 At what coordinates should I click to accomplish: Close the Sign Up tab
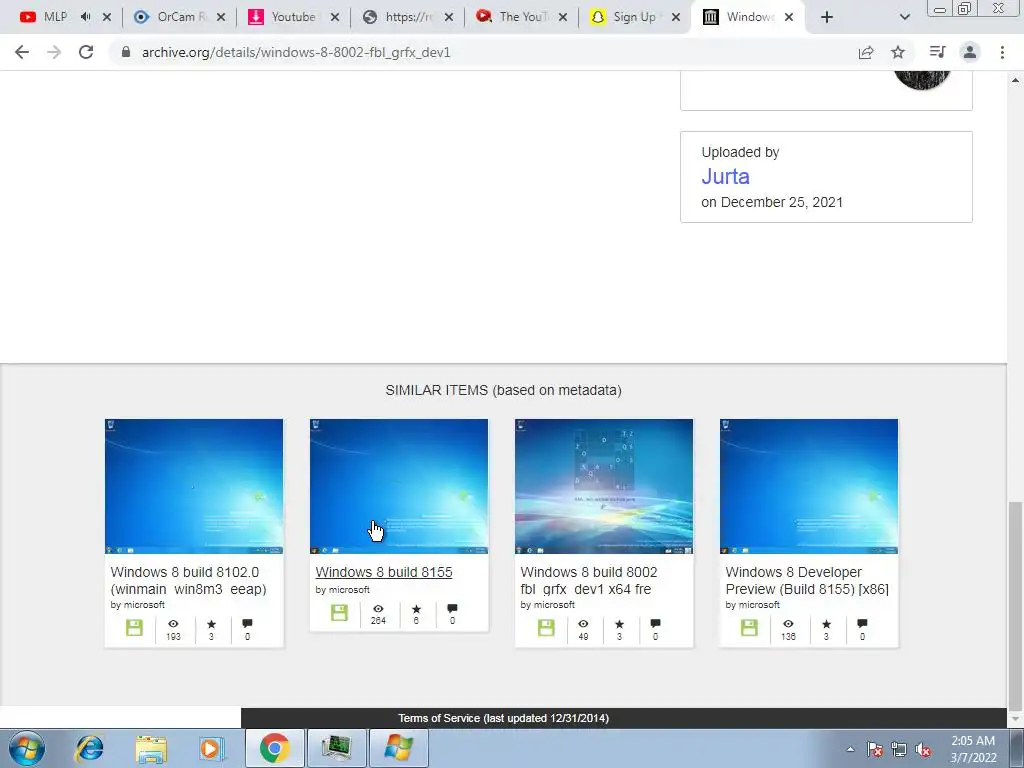click(676, 17)
